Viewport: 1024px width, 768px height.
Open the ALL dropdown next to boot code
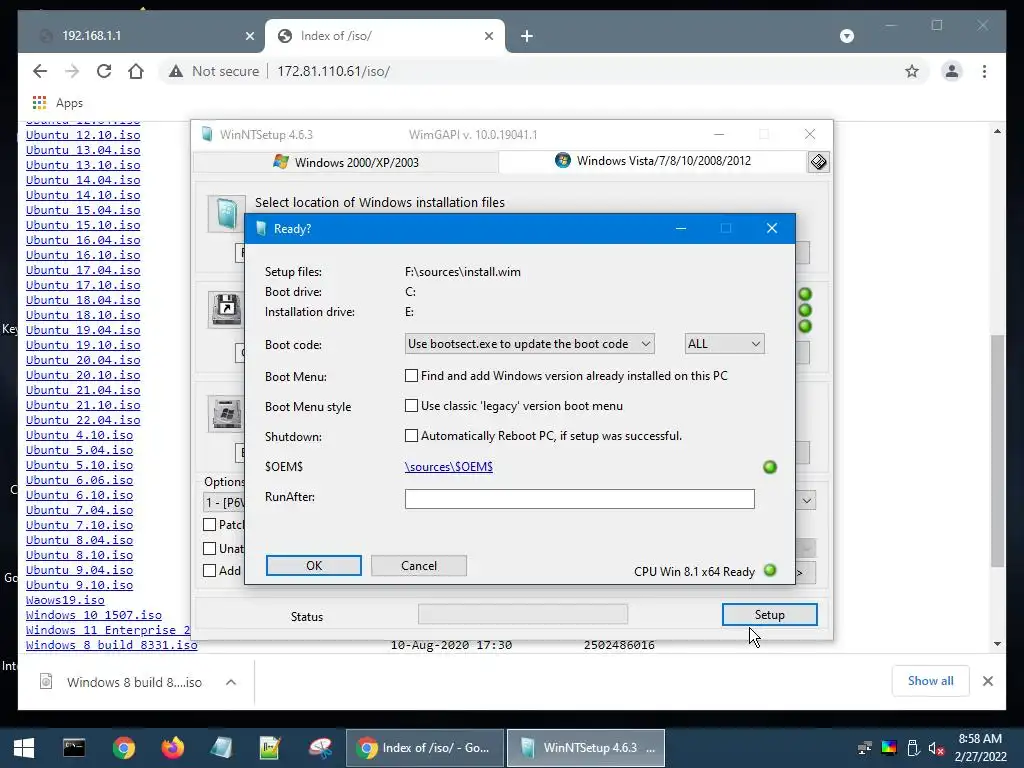(724, 344)
